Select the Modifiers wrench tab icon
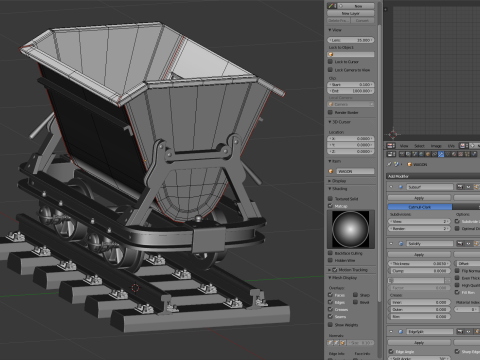The image size is (480, 360). tap(441, 154)
